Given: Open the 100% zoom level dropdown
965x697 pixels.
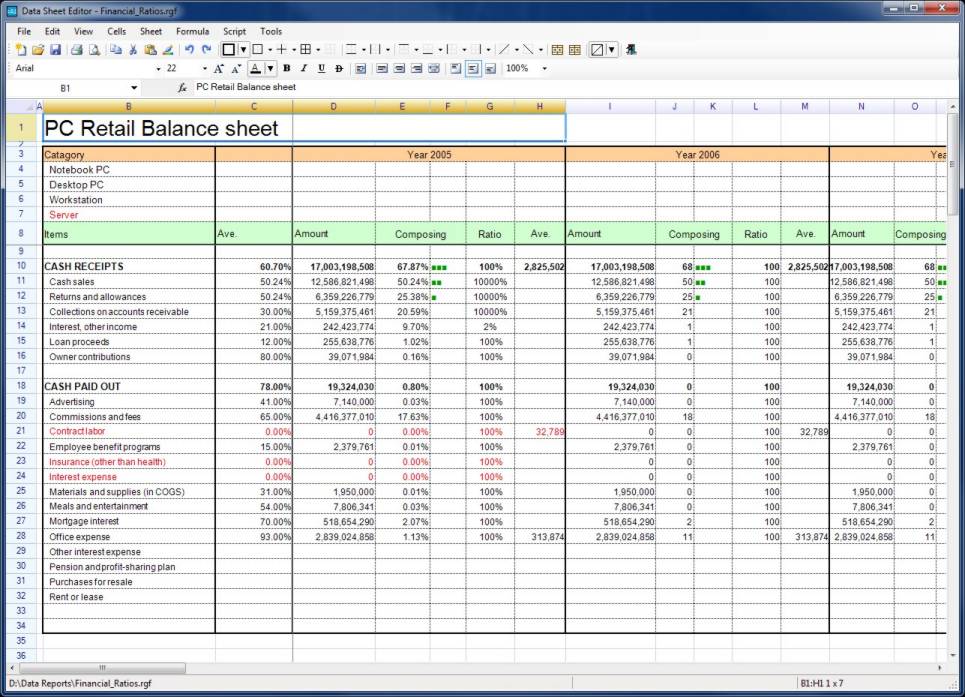Looking at the screenshot, I should pyautogui.click(x=544, y=69).
